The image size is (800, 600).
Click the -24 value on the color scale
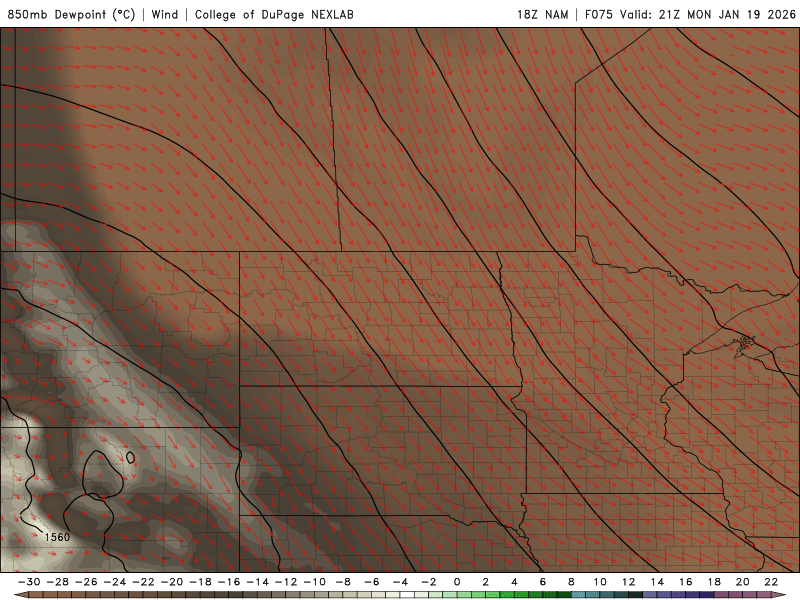tap(114, 582)
